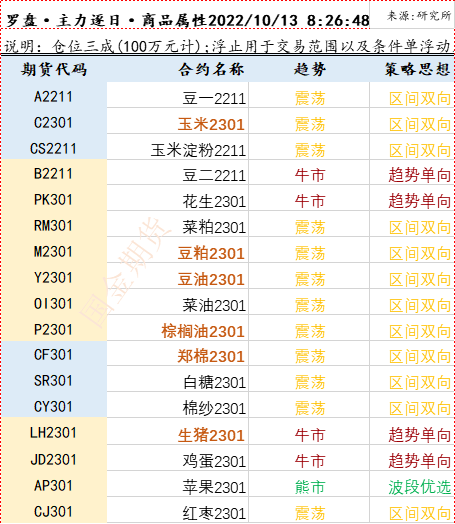Click contract name 菜粕2301

coord(214,228)
